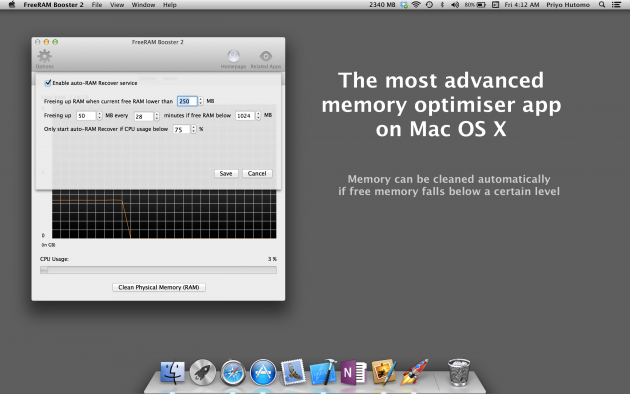The height and width of the screenshot is (394, 630).
Task: Click the CPU usage below field showing 75
Action: coord(182,129)
